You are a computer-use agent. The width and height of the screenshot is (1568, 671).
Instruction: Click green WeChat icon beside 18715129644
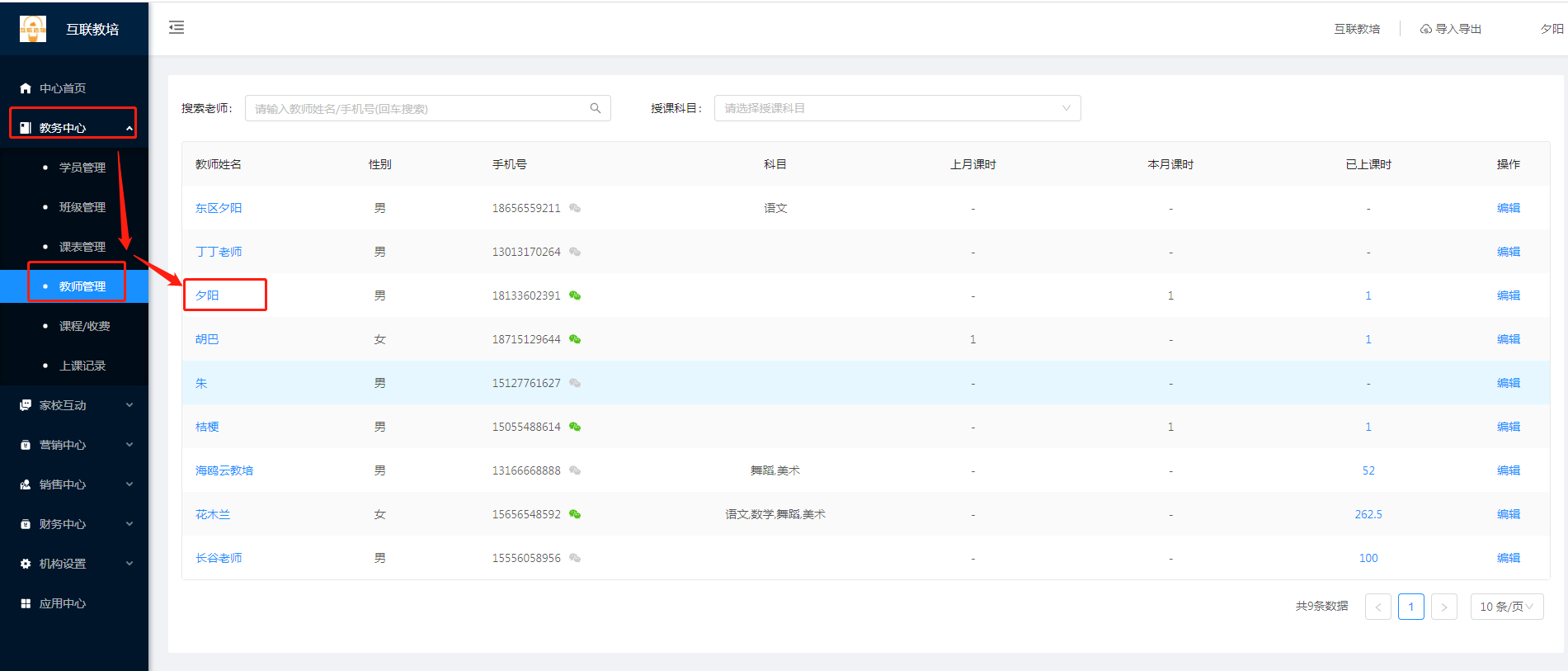[575, 339]
